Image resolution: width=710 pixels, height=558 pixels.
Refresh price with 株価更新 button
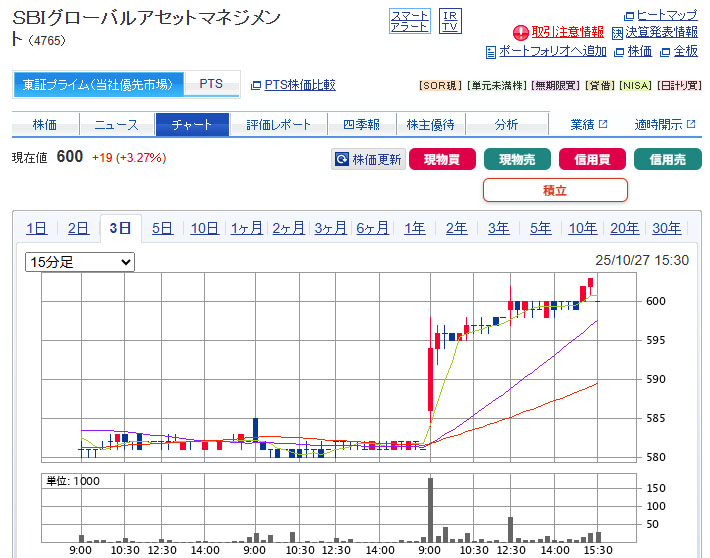369,159
